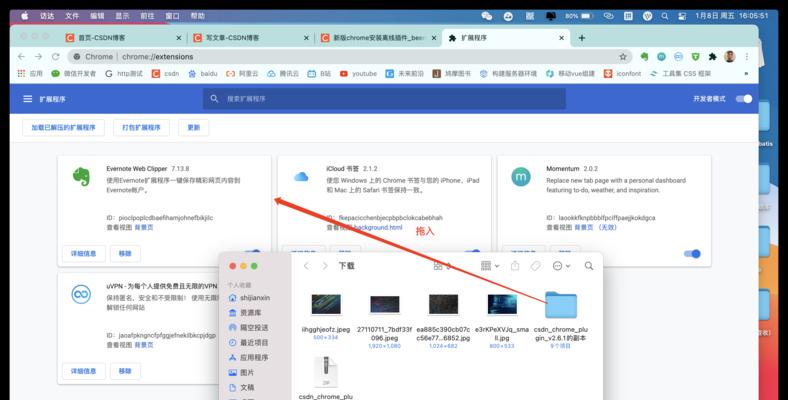Screen dimensions: 788x400
Task: Open the Extensions puzzle-piece menu
Action: [713, 57]
